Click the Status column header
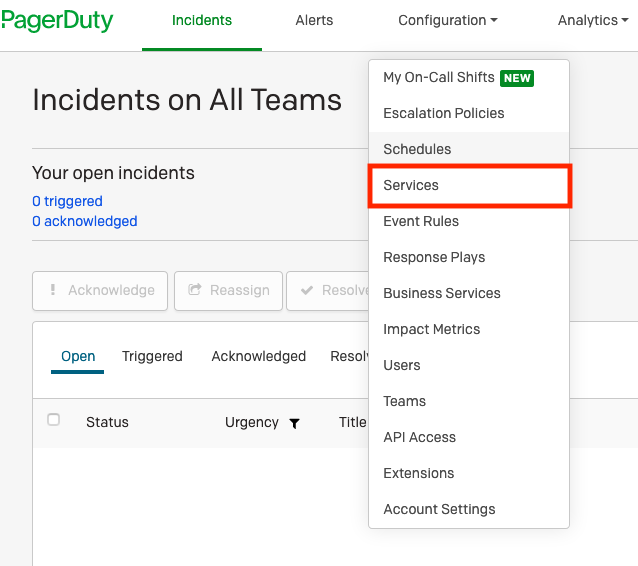The height and width of the screenshot is (566, 638). coord(107,422)
